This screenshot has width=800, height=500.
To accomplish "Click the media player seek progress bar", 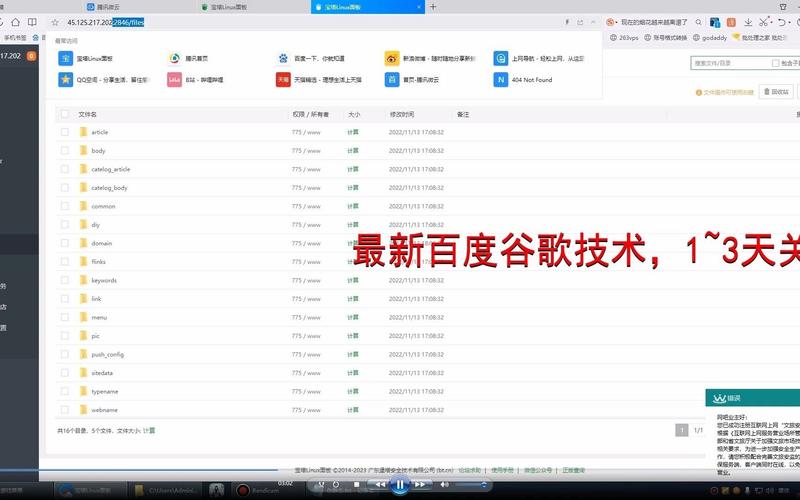I will 139,469.
